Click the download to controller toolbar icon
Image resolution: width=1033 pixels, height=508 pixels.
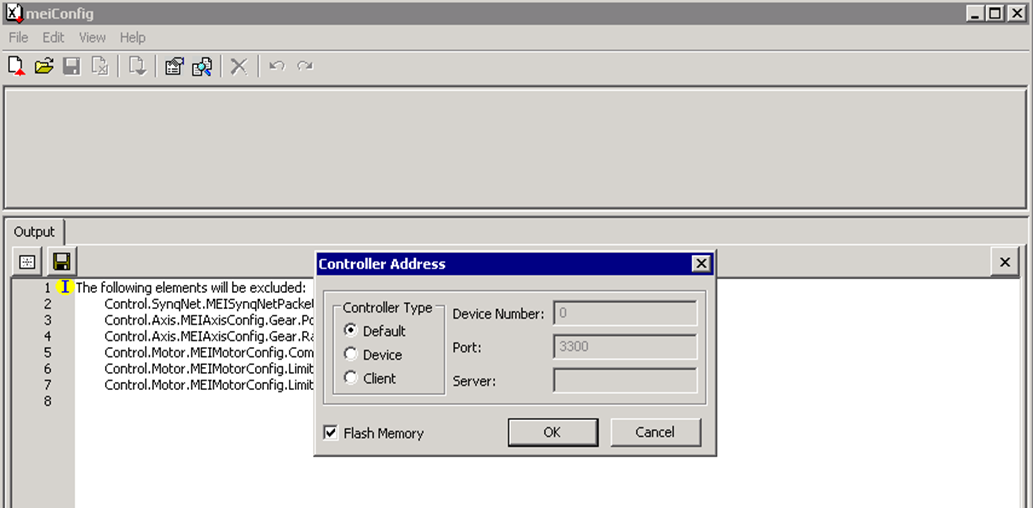click(x=138, y=67)
